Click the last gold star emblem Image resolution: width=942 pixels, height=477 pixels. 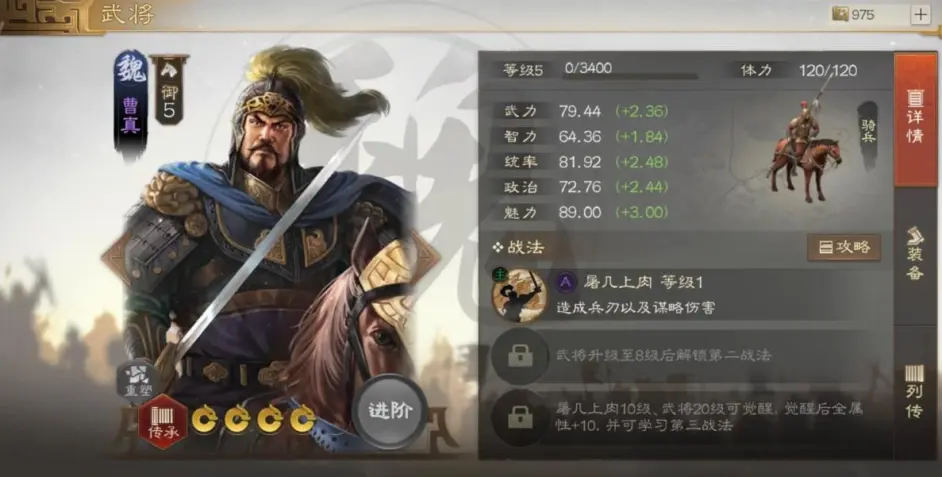[x=302, y=419]
